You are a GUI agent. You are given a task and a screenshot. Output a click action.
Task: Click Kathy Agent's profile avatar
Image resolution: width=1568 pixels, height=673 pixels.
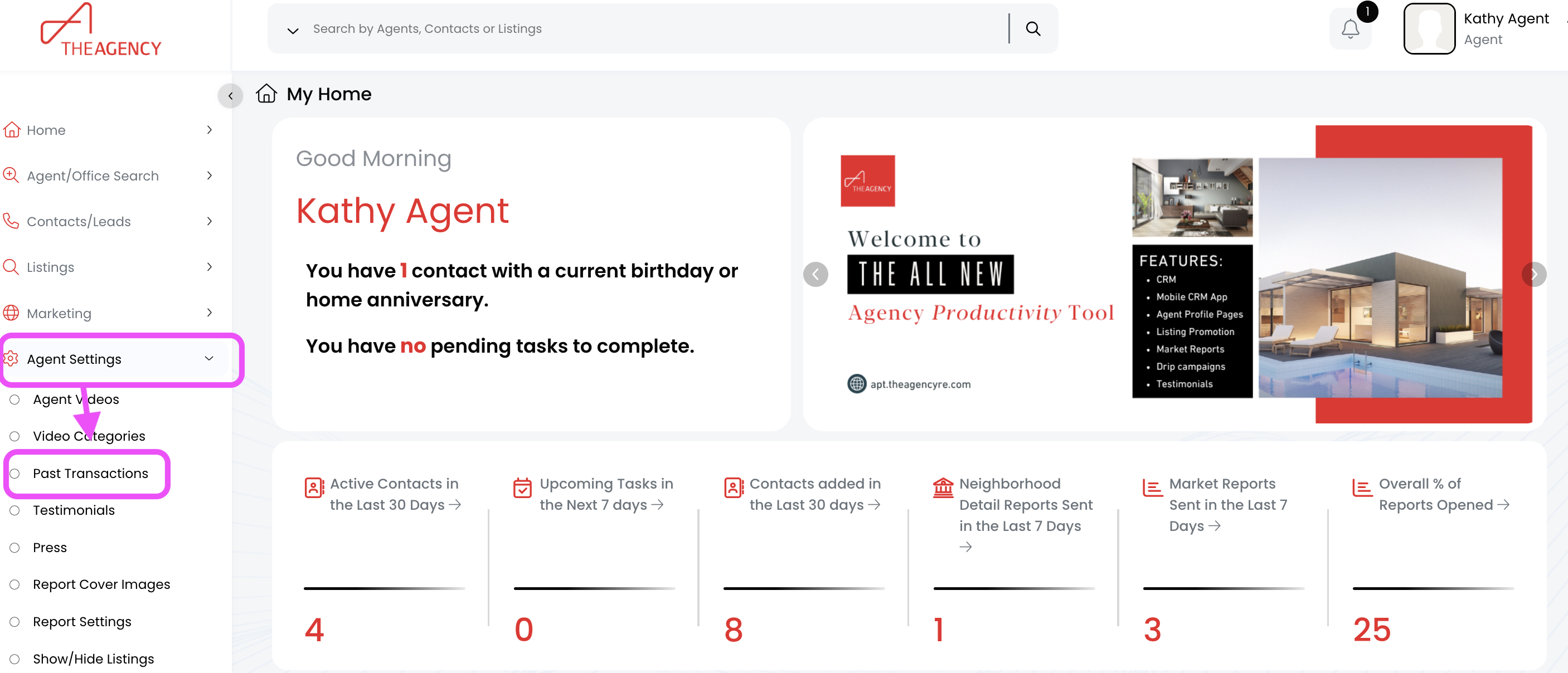coord(1428,28)
